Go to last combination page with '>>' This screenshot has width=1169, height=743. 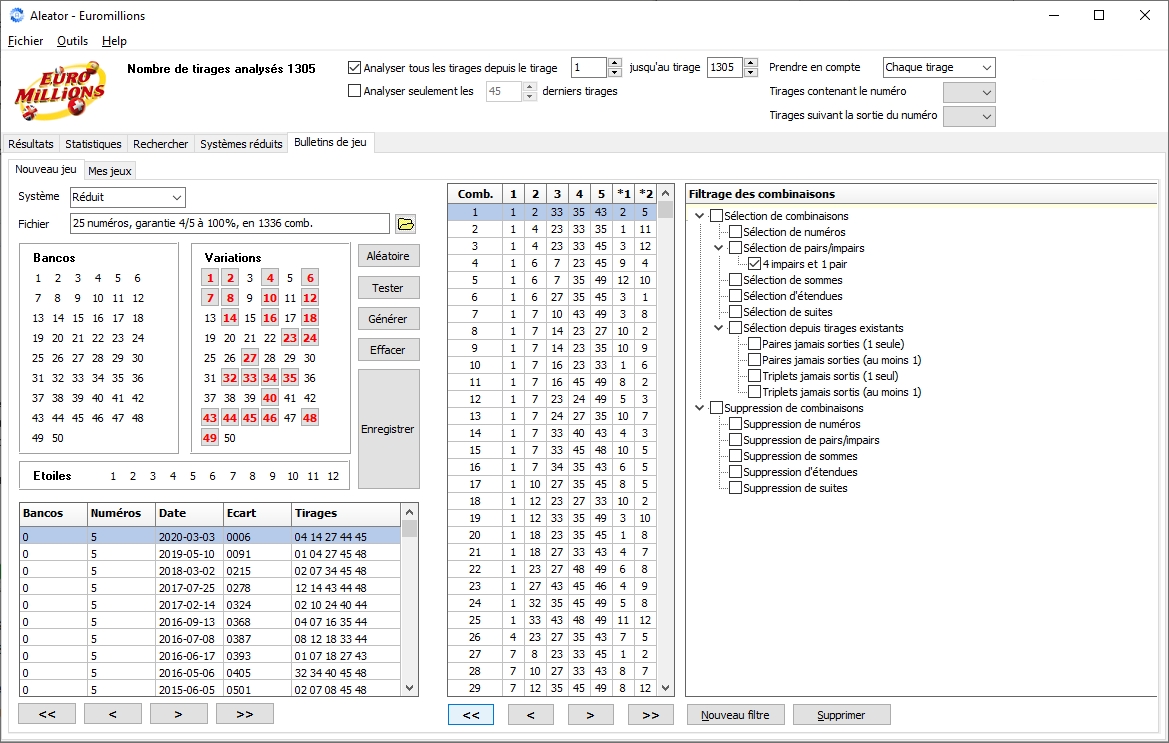click(x=651, y=715)
